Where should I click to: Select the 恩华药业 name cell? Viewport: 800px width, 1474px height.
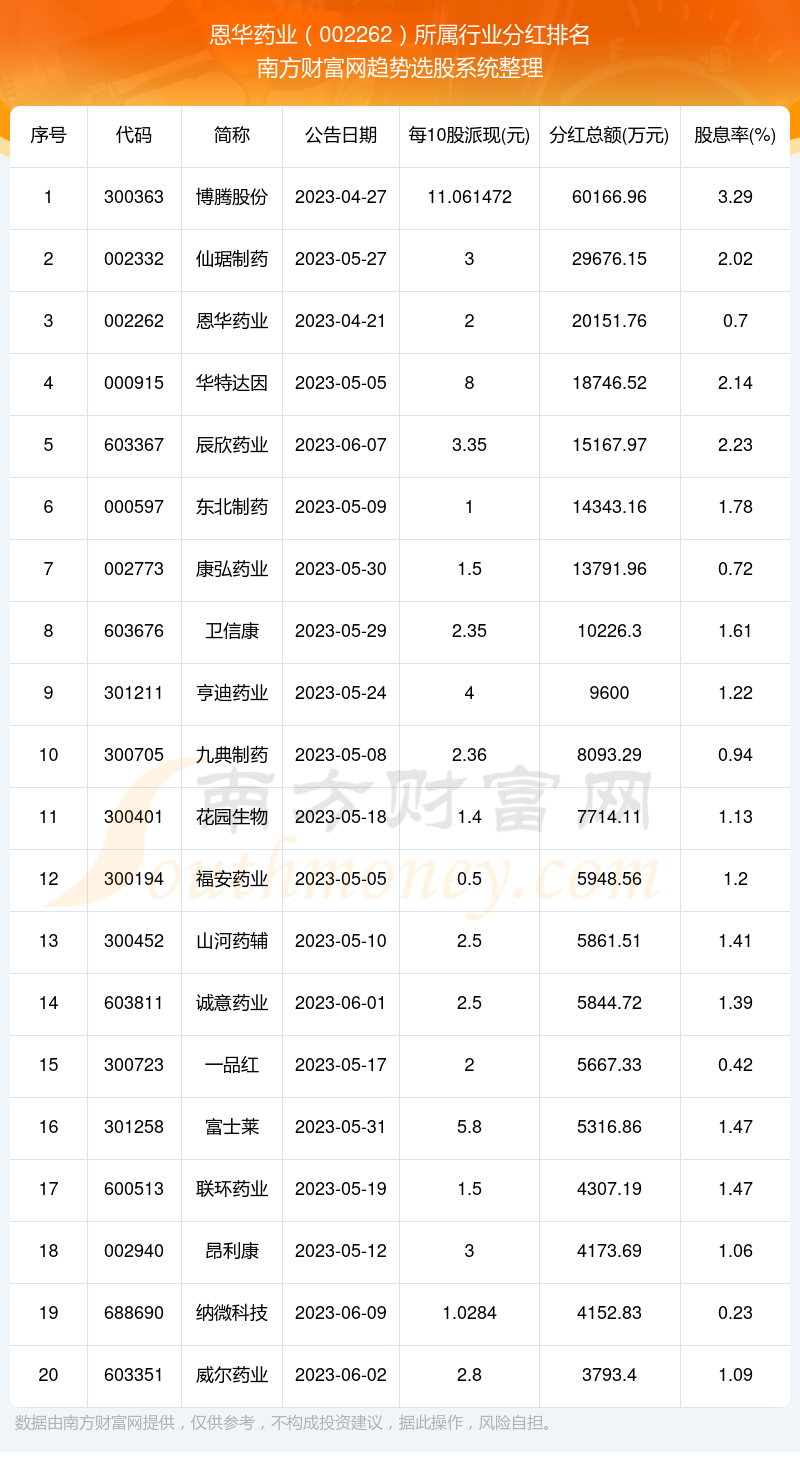coord(232,321)
